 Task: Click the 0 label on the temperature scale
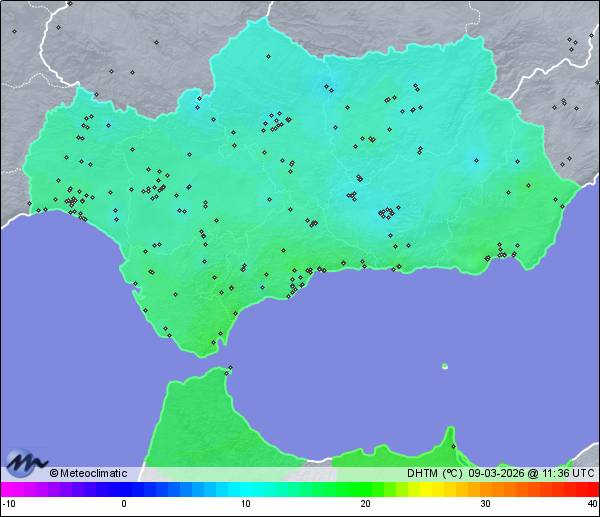pyautogui.click(x=124, y=504)
